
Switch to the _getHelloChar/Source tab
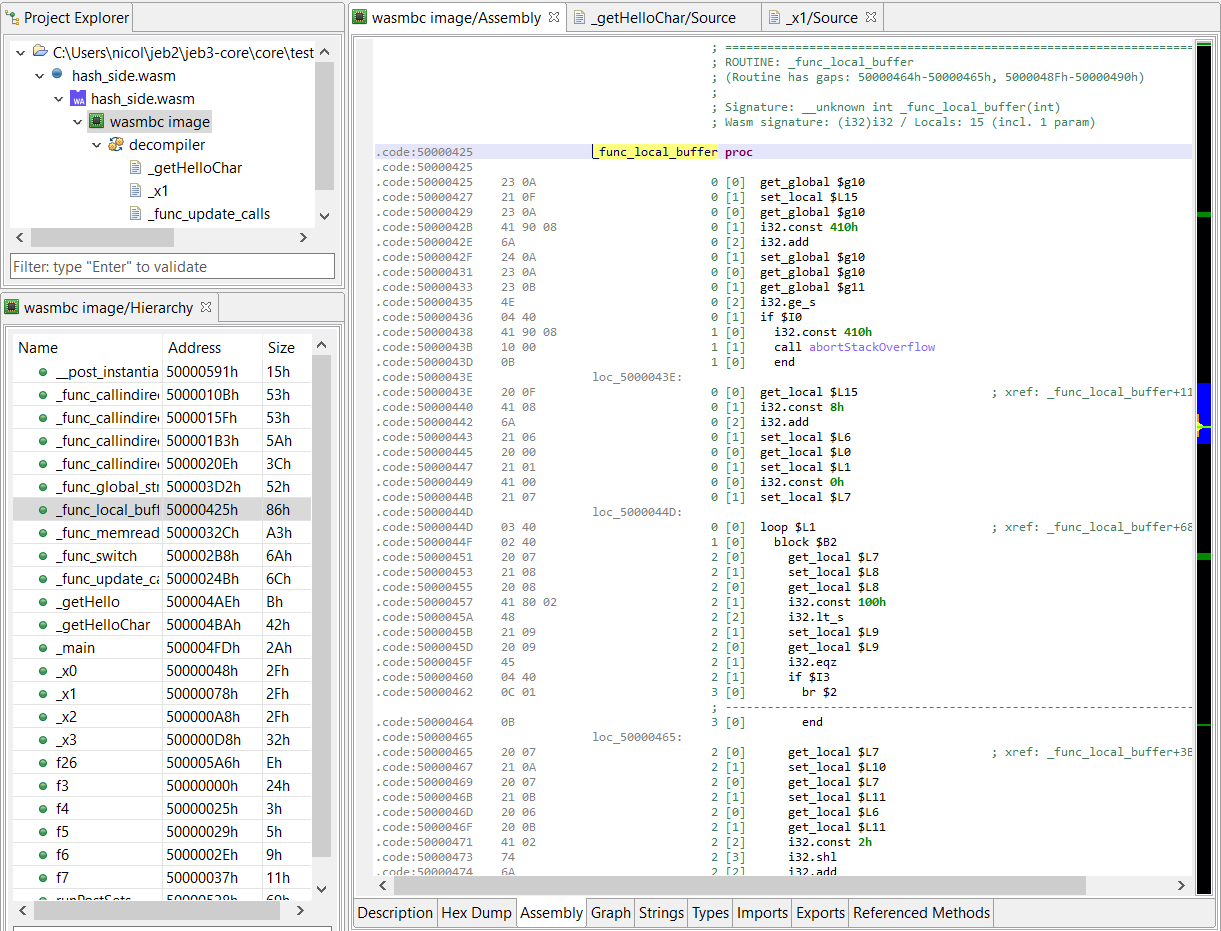[663, 17]
